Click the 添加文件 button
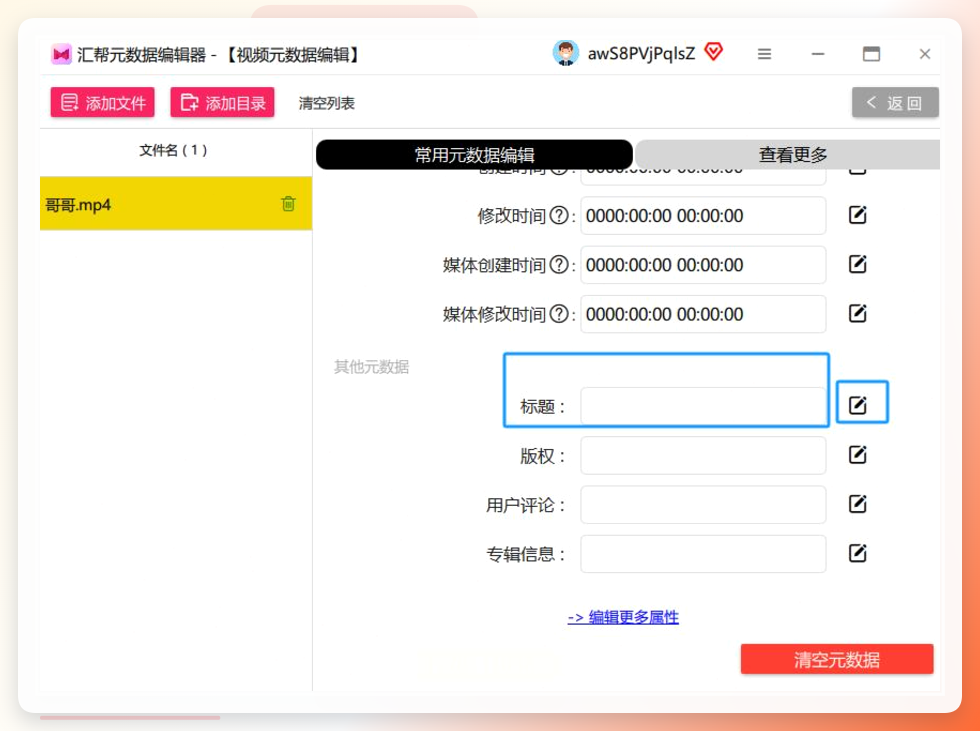Image resolution: width=980 pixels, height=731 pixels. pyautogui.click(x=102, y=102)
